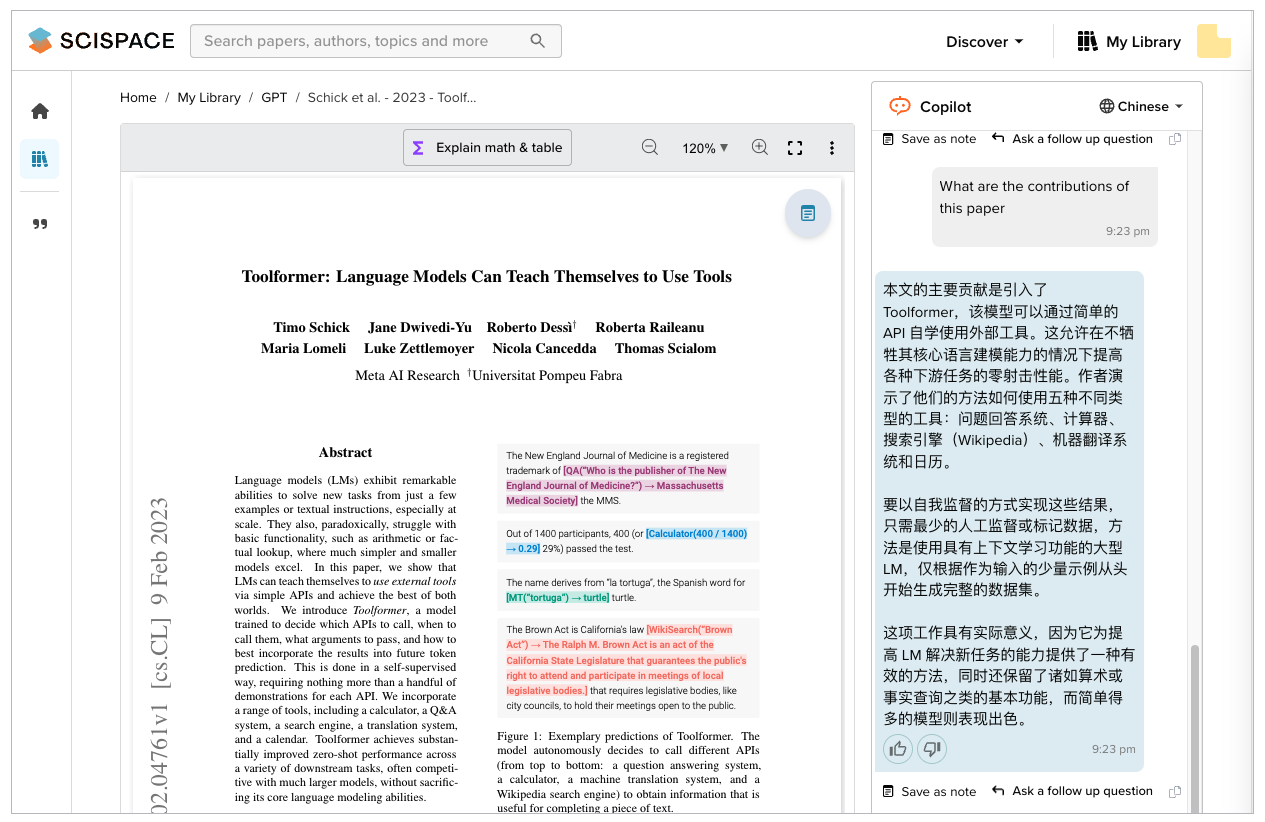The height and width of the screenshot is (822, 1265).
Task: Go to My Library breadcrumb
Action: point(209,97)
